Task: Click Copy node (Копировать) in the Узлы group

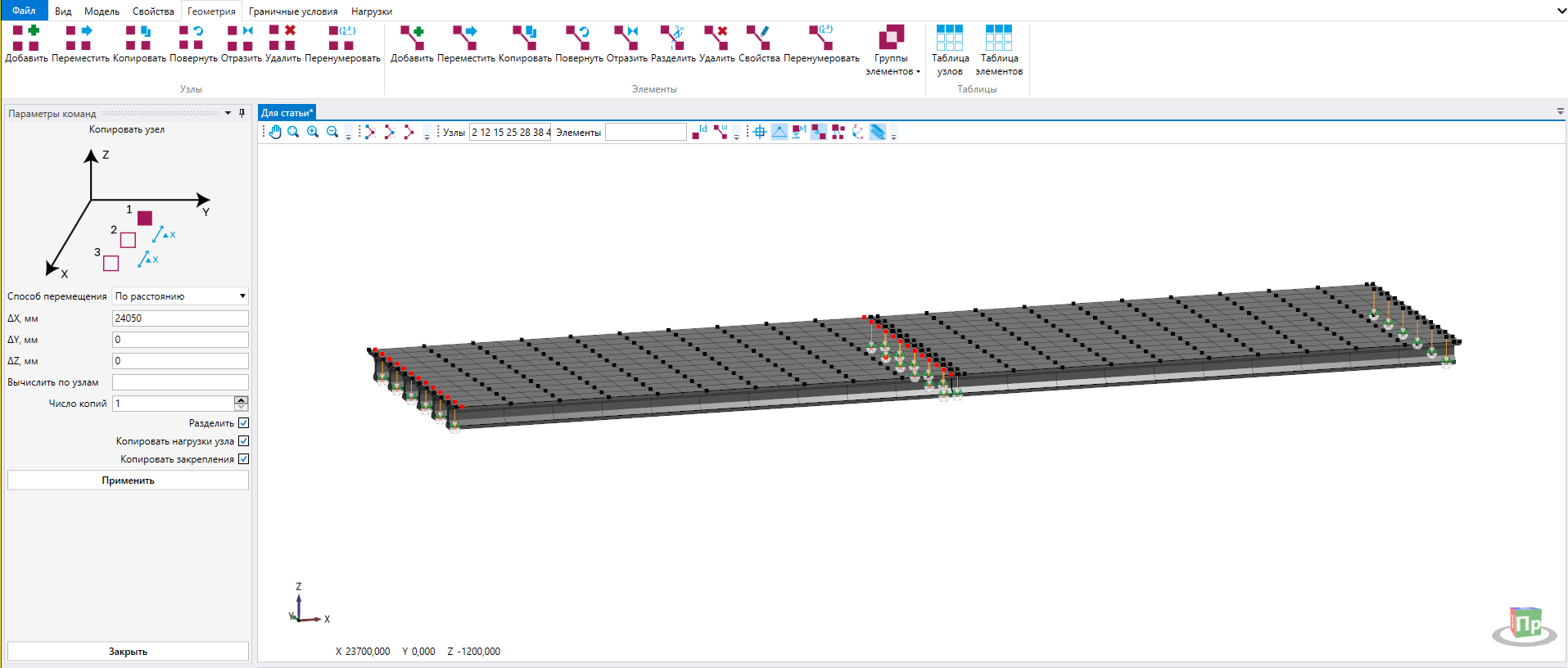Action: coord(139,44)
